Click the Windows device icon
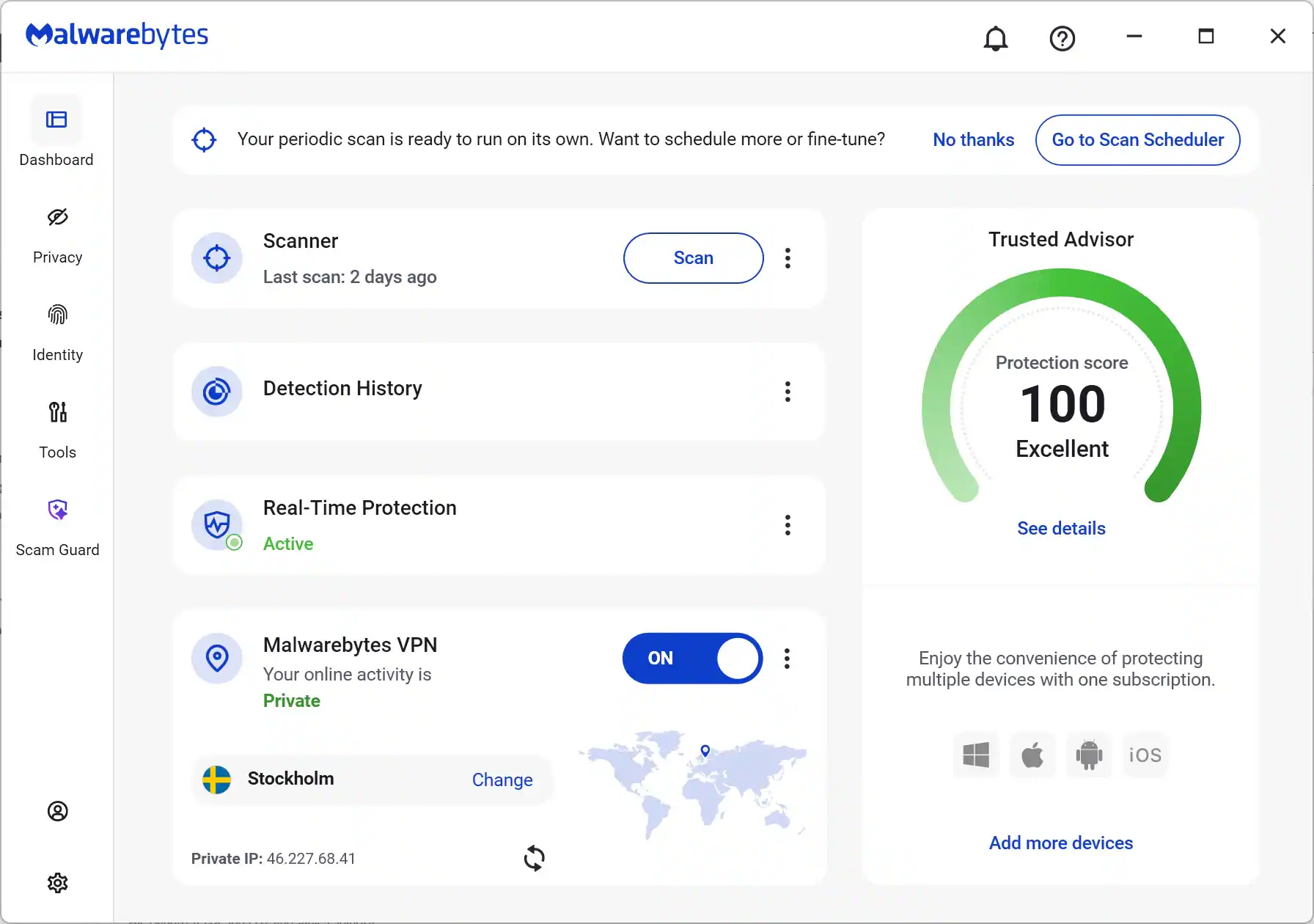 tap(976, 755)
